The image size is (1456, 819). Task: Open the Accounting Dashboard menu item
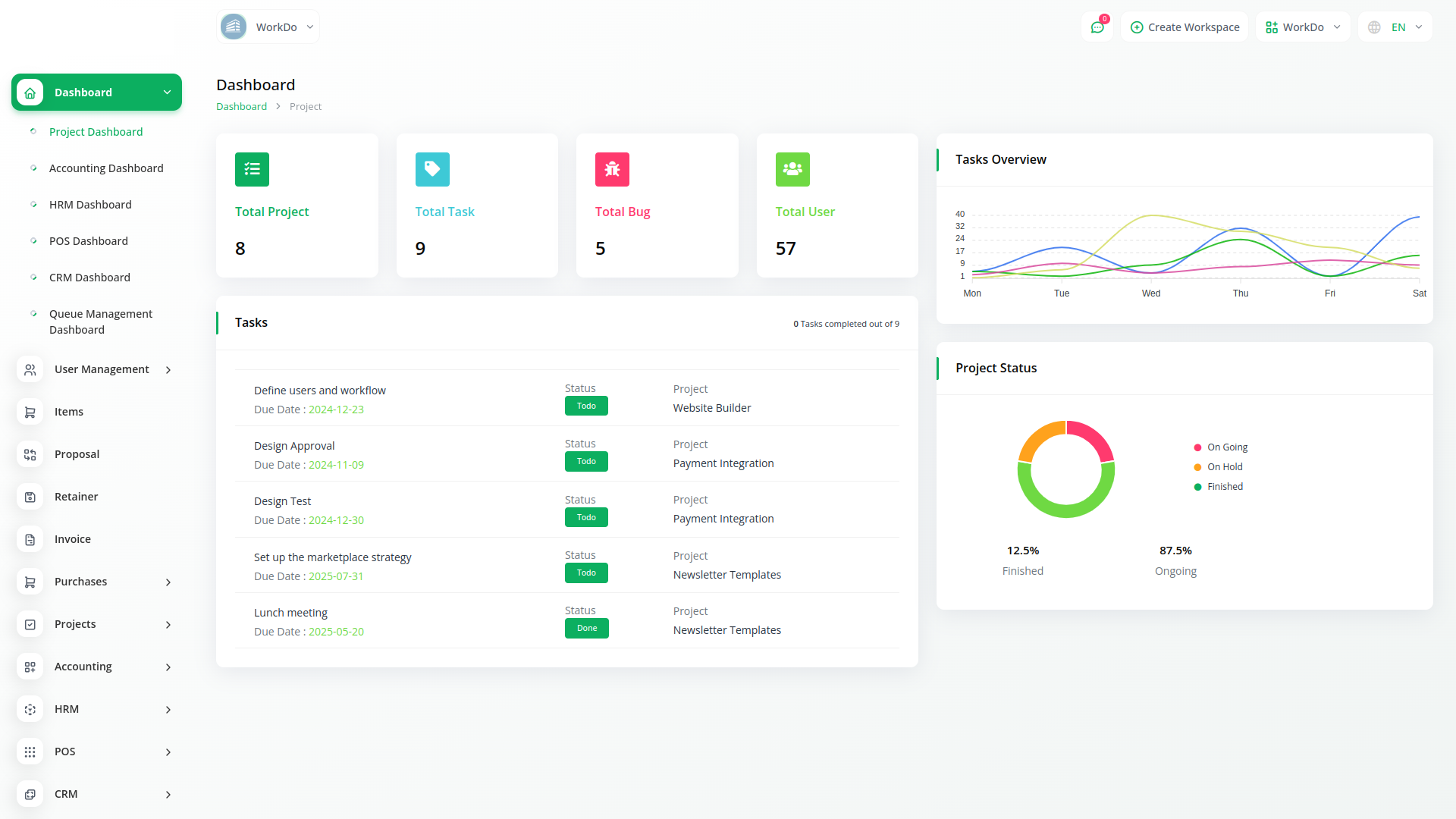coord(106,168)
